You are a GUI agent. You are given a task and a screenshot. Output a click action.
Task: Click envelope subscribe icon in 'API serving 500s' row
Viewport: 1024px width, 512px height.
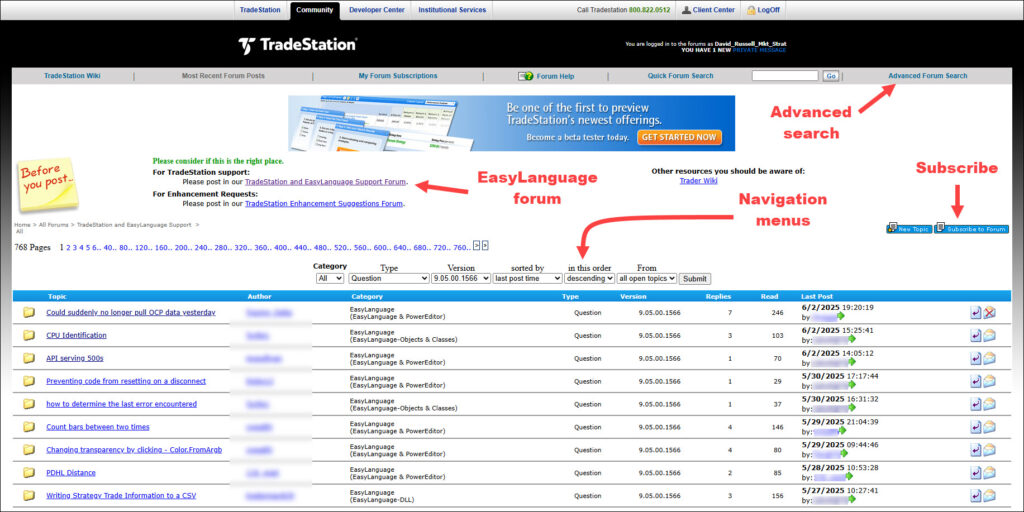click(x=989, y=359)
